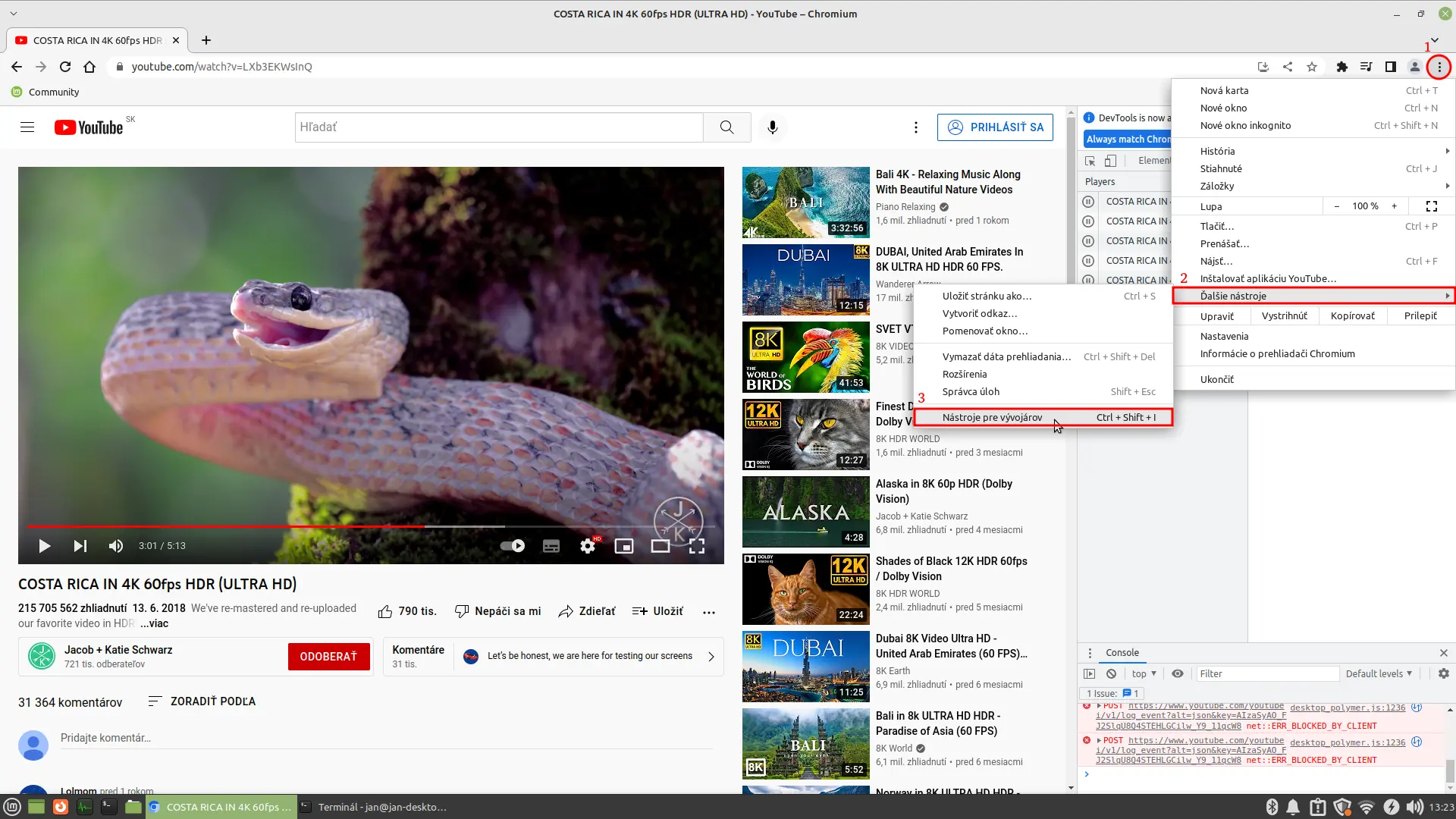Image resolution: width=1456 pixels, height=819 pixels.
Task: Like the video (790 tis.)
Action: (x=407, y=611)
